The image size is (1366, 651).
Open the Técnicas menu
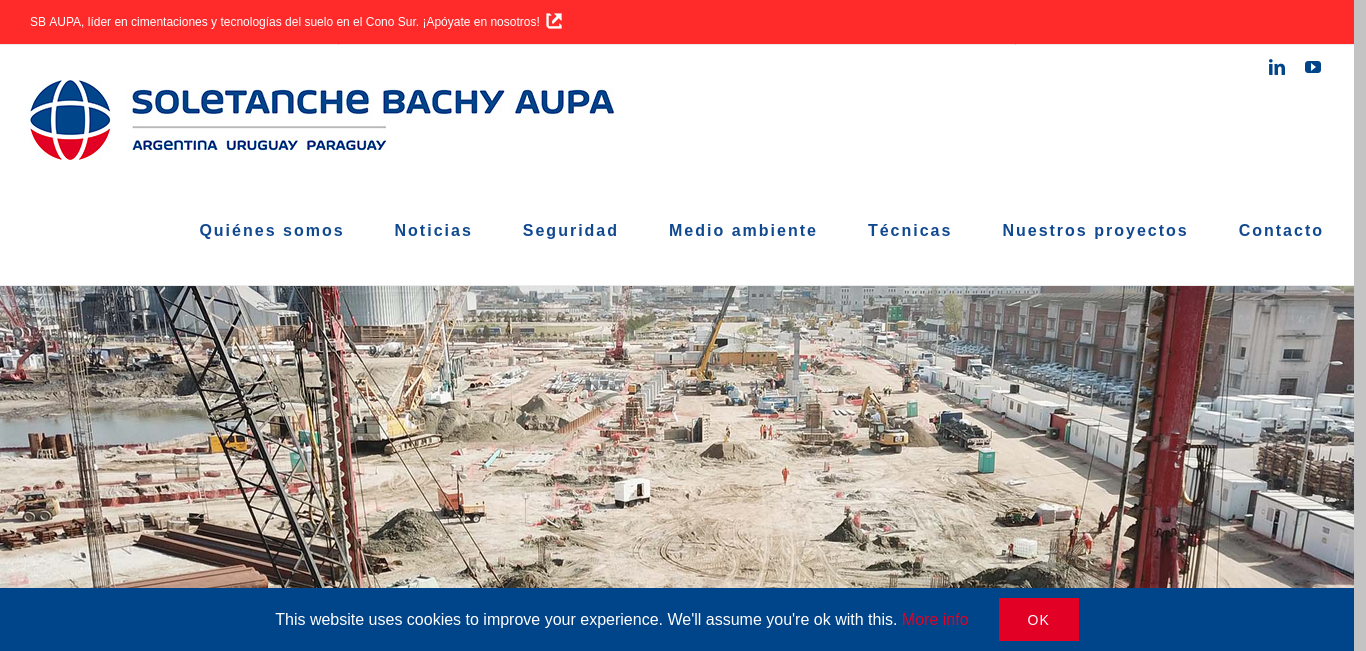pyautogui.click(x=910, y=231)
